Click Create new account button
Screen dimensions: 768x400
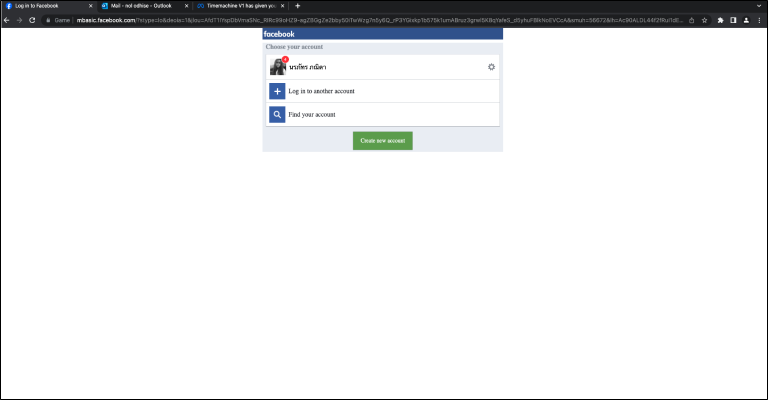click(x=383, y=141)
